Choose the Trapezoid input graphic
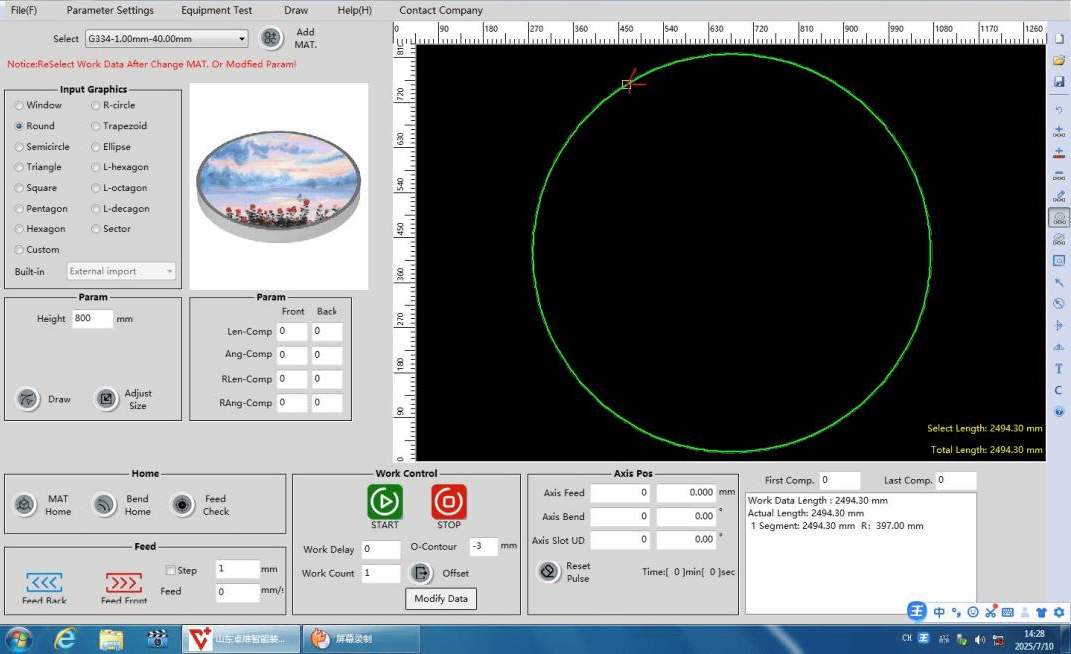1071x654 pixels. [x=96, y=126]
